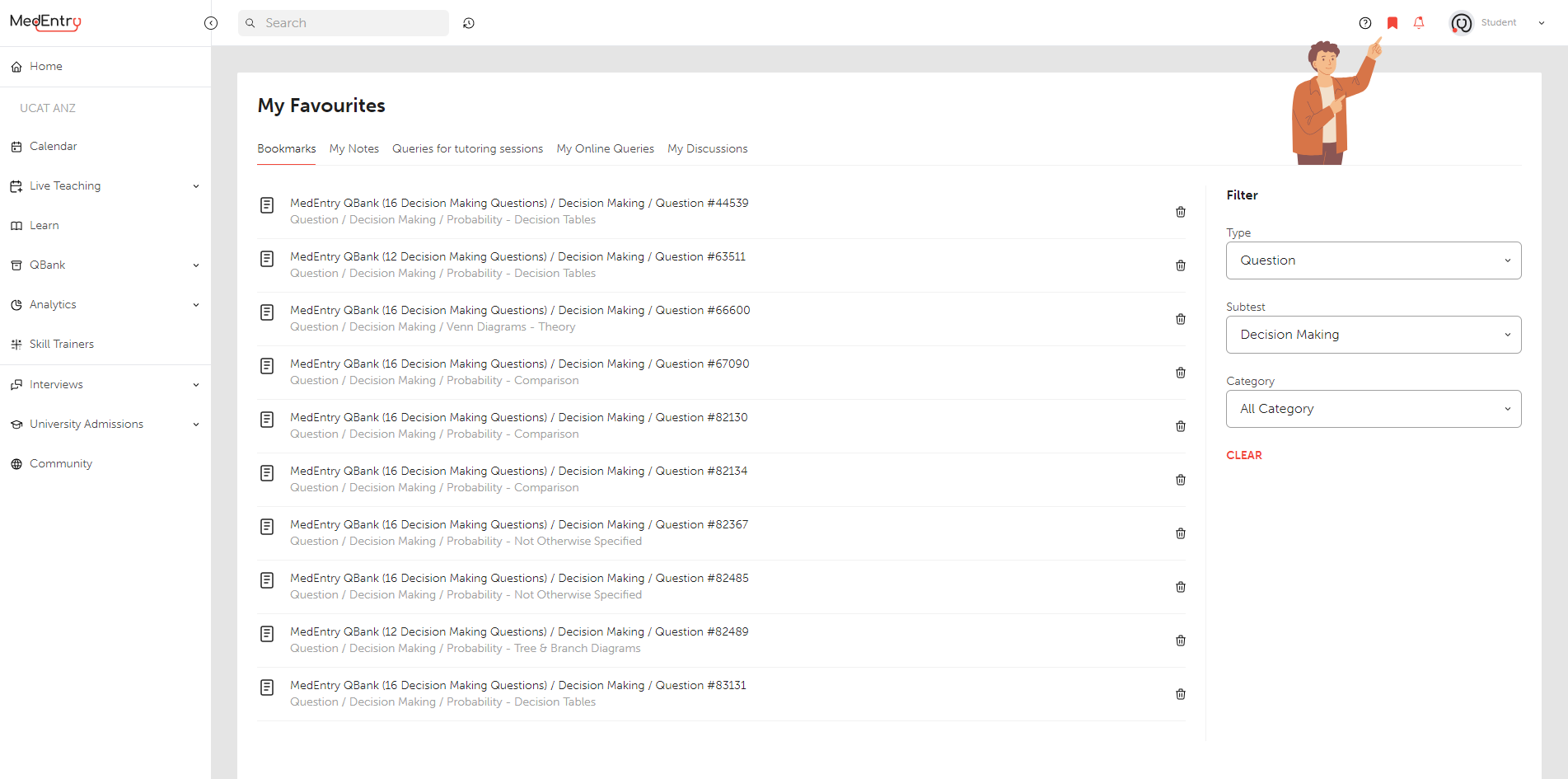Image resolution: width=1568 pixels, height=779 pixels.
Task: Switch to My Discussions tab
Action: coord(708,149)
